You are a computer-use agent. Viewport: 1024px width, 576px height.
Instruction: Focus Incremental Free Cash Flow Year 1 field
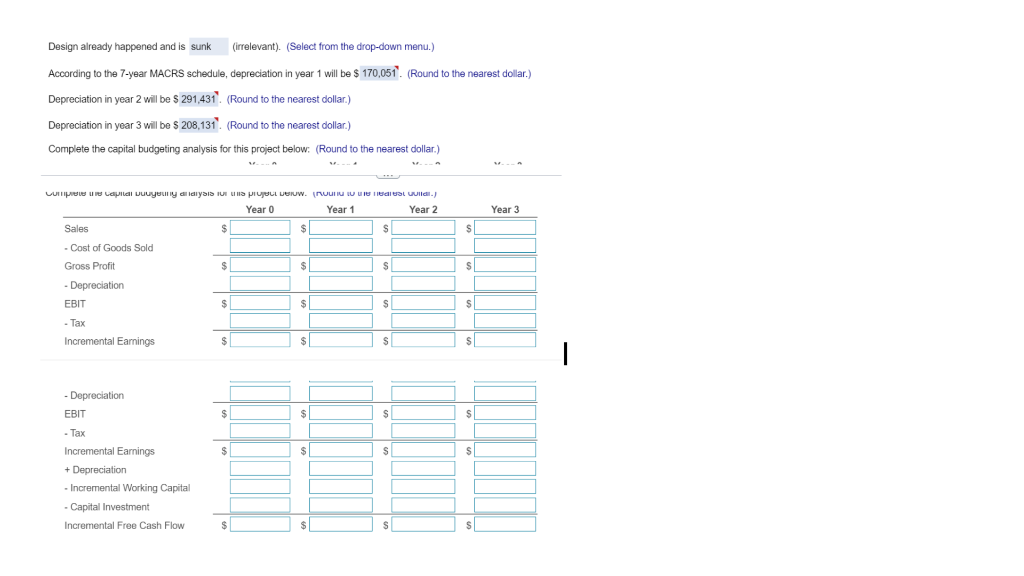coord(341,524)
